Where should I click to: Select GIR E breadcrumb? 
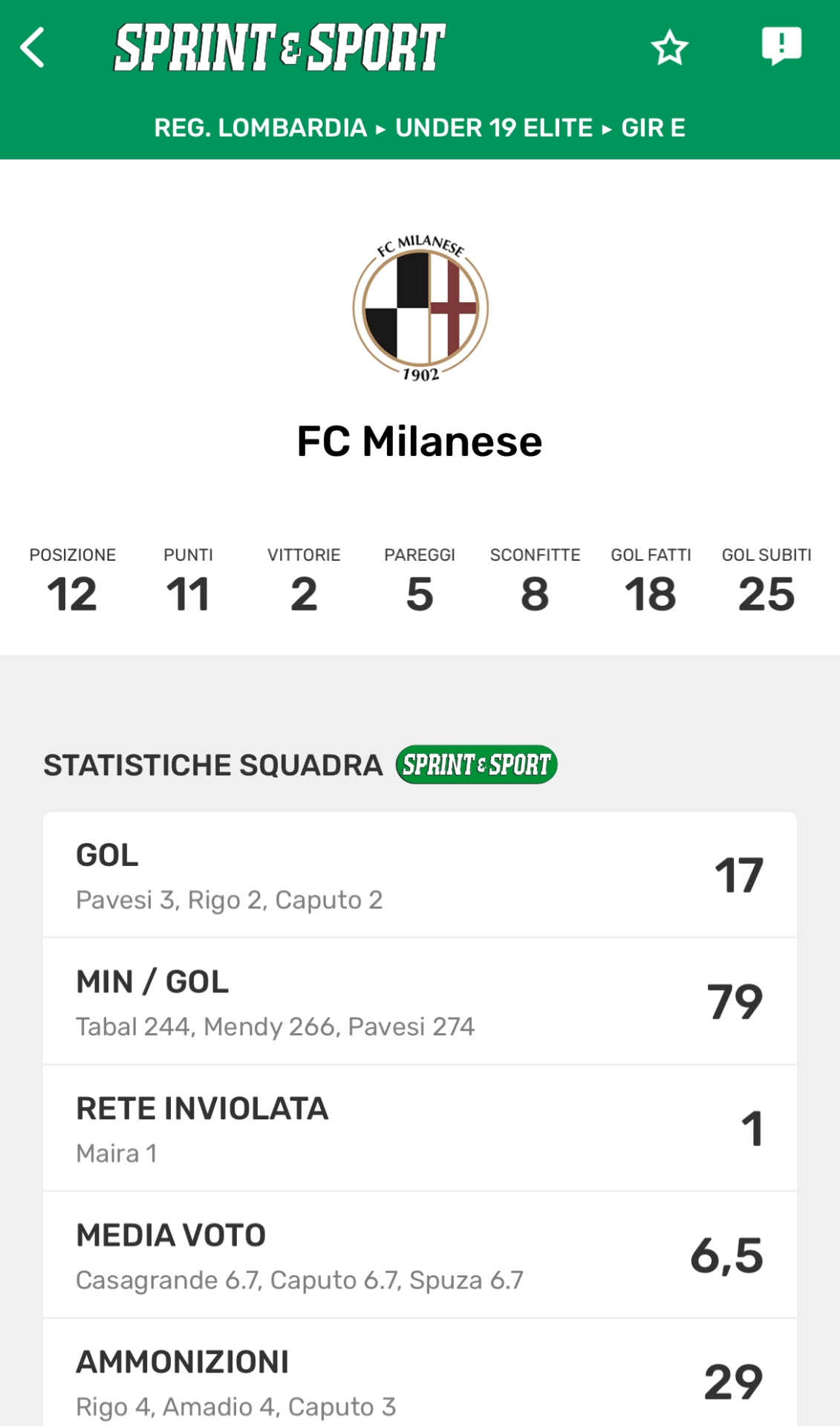pyautogui.click(x=653, y=128)
